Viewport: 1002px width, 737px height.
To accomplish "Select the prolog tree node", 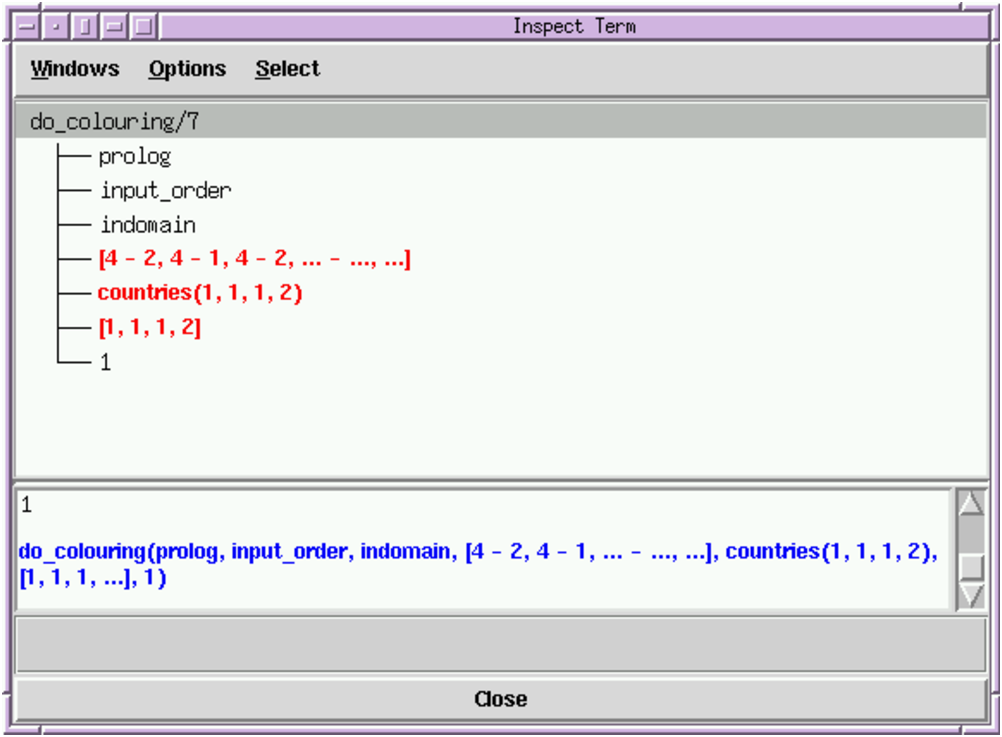I will (x=135, y=157).
